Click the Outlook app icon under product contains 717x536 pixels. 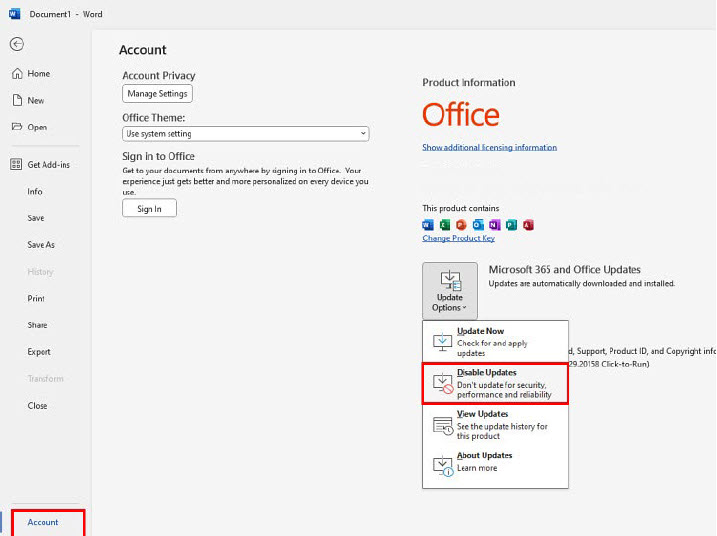point(478,225)
